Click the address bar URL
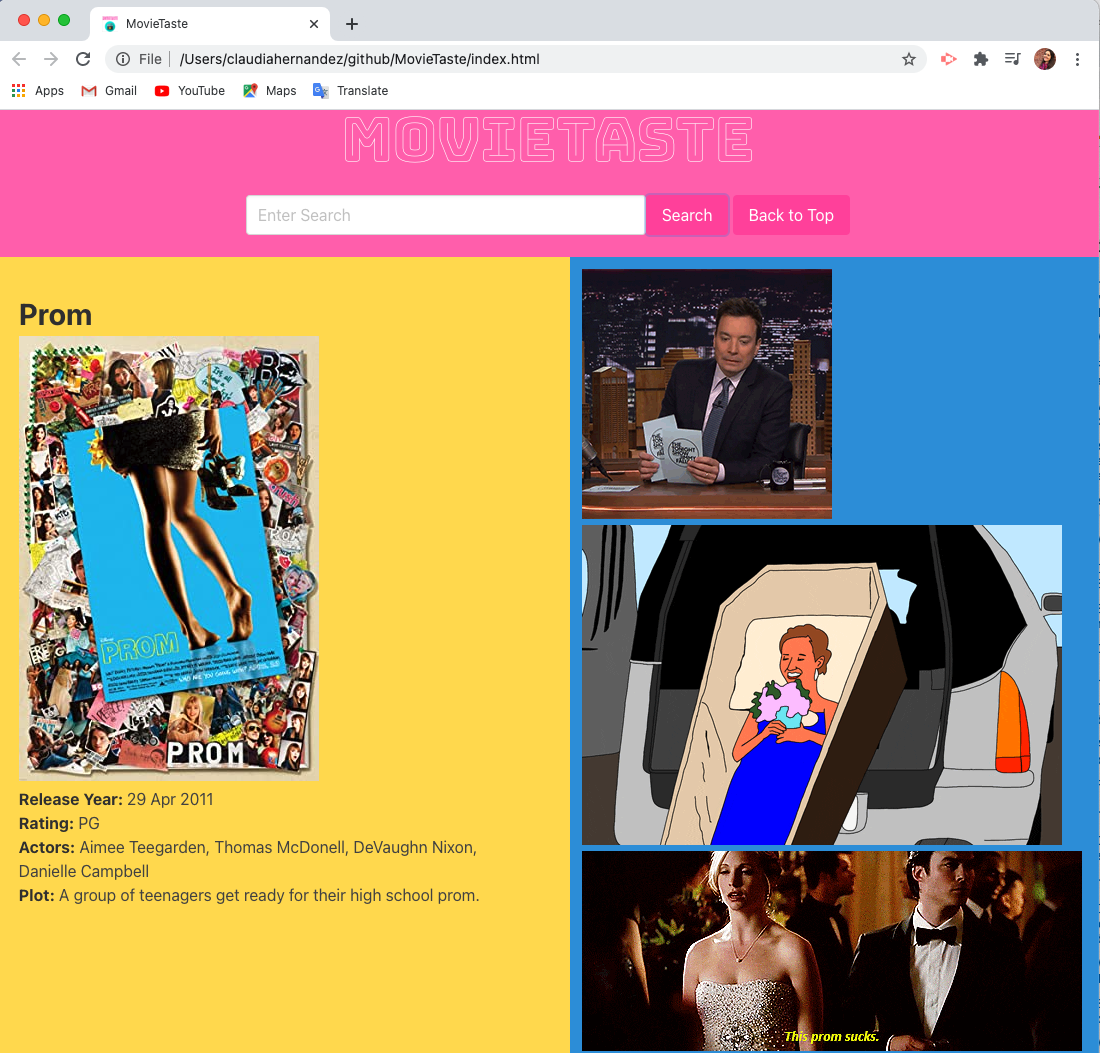This screenshot has width=1100, height=1053. [x=359, y=59]
